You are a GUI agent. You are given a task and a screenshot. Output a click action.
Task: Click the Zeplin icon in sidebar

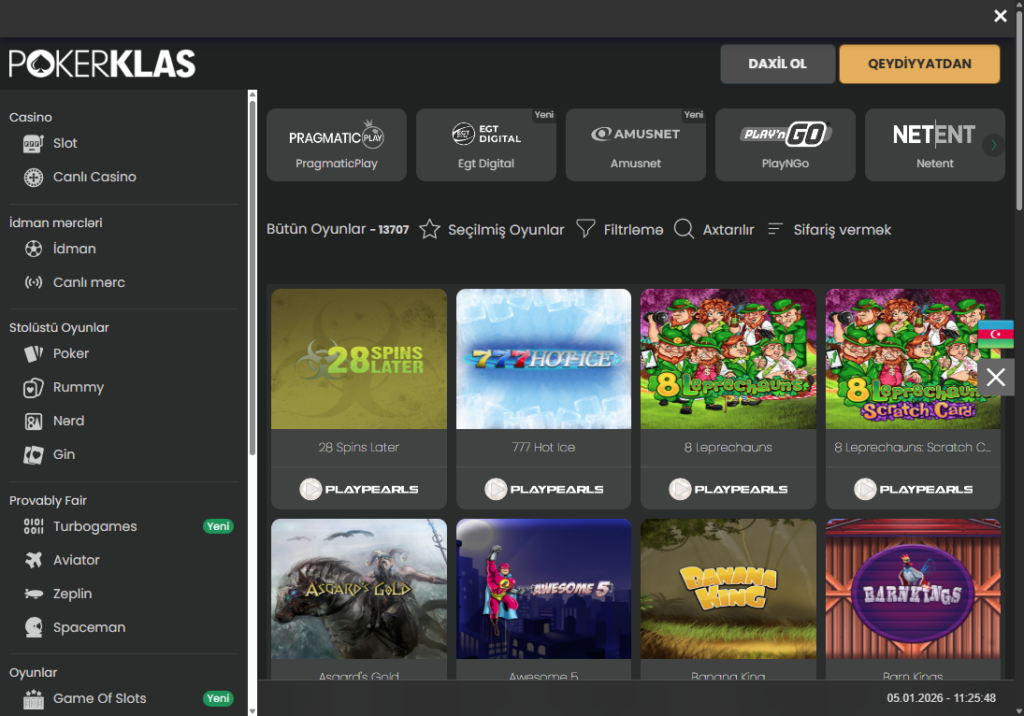click(x=34, y=594)
